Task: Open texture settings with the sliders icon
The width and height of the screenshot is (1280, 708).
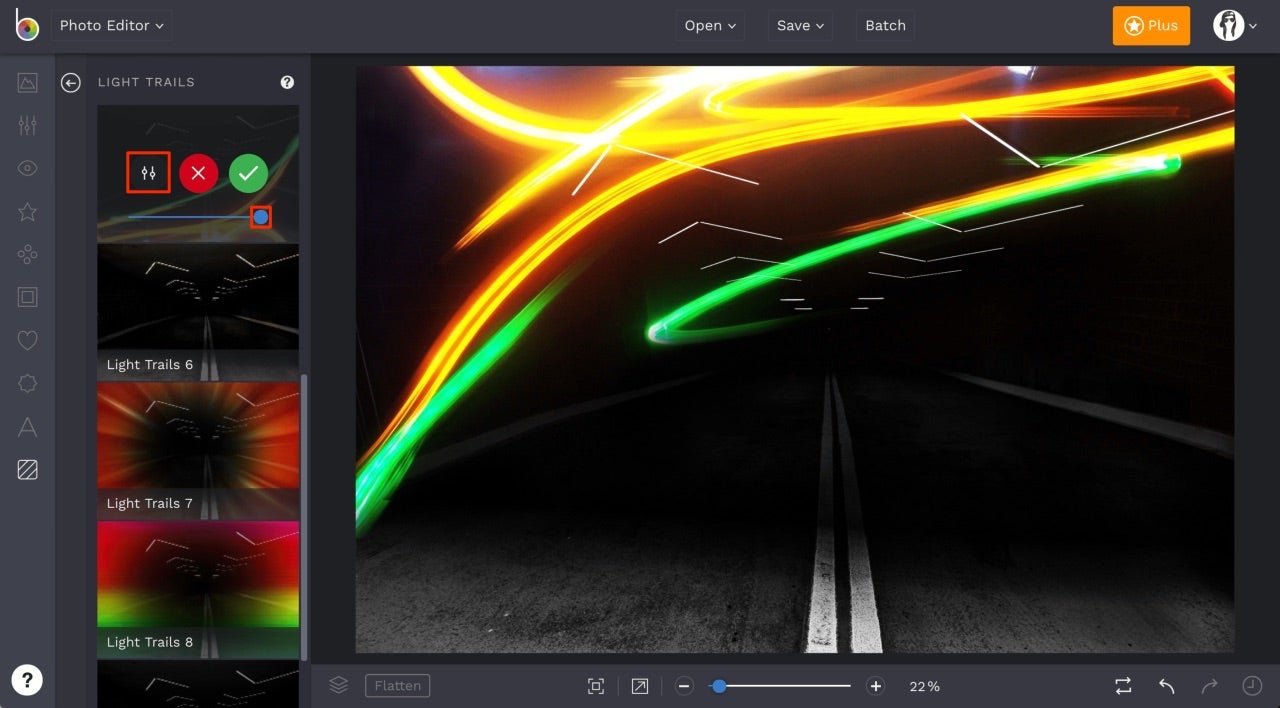Action: click(x=148, y=172)
